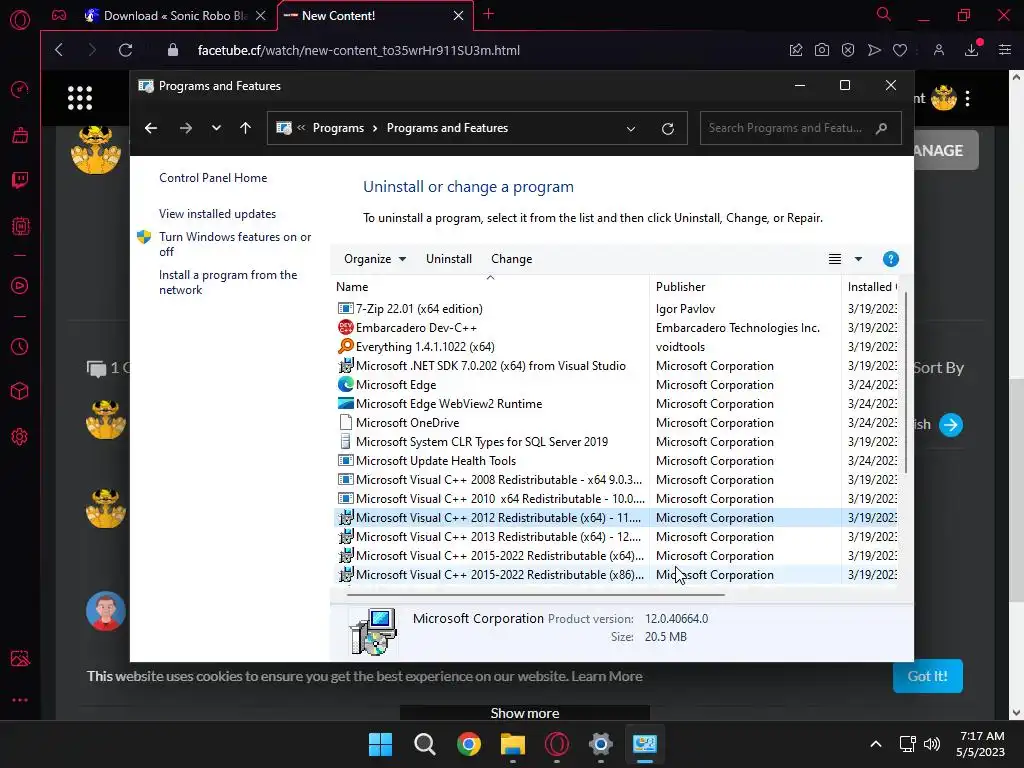Image resolution: width=1024 pixels, height=768 pixels.
Task: Open Control Panel Home link
Action: (x=213, y=178)
